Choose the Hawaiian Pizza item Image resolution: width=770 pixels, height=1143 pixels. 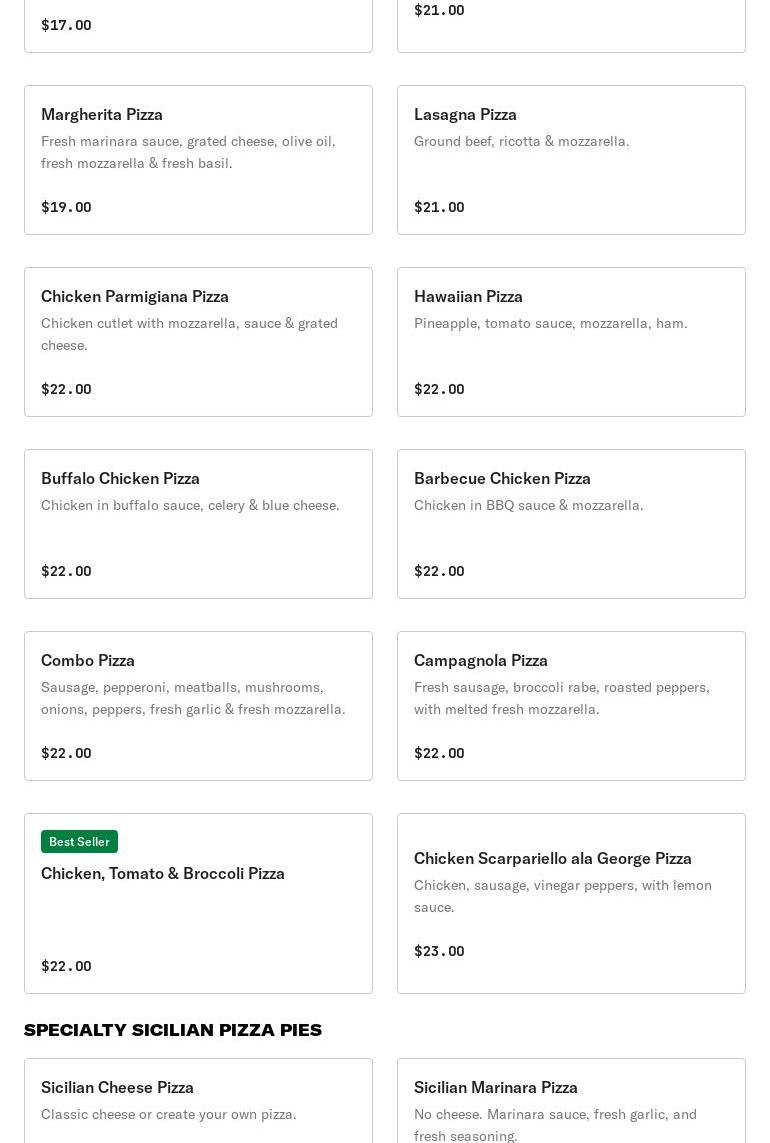point(571,341)
